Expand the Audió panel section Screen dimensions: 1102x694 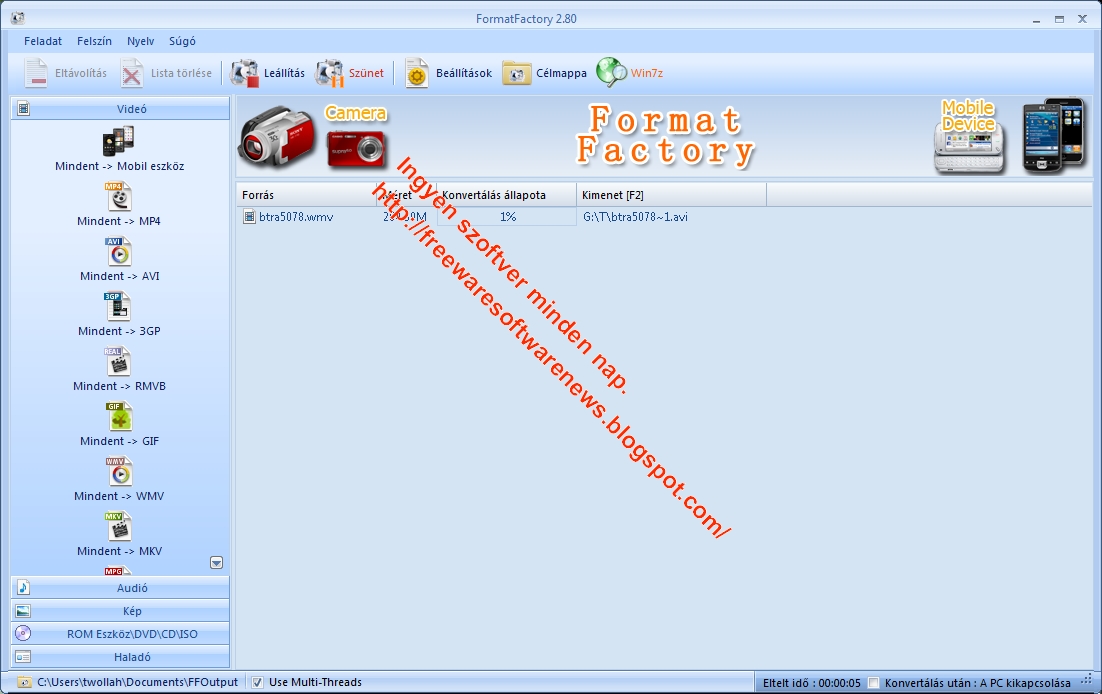(120, 588)
